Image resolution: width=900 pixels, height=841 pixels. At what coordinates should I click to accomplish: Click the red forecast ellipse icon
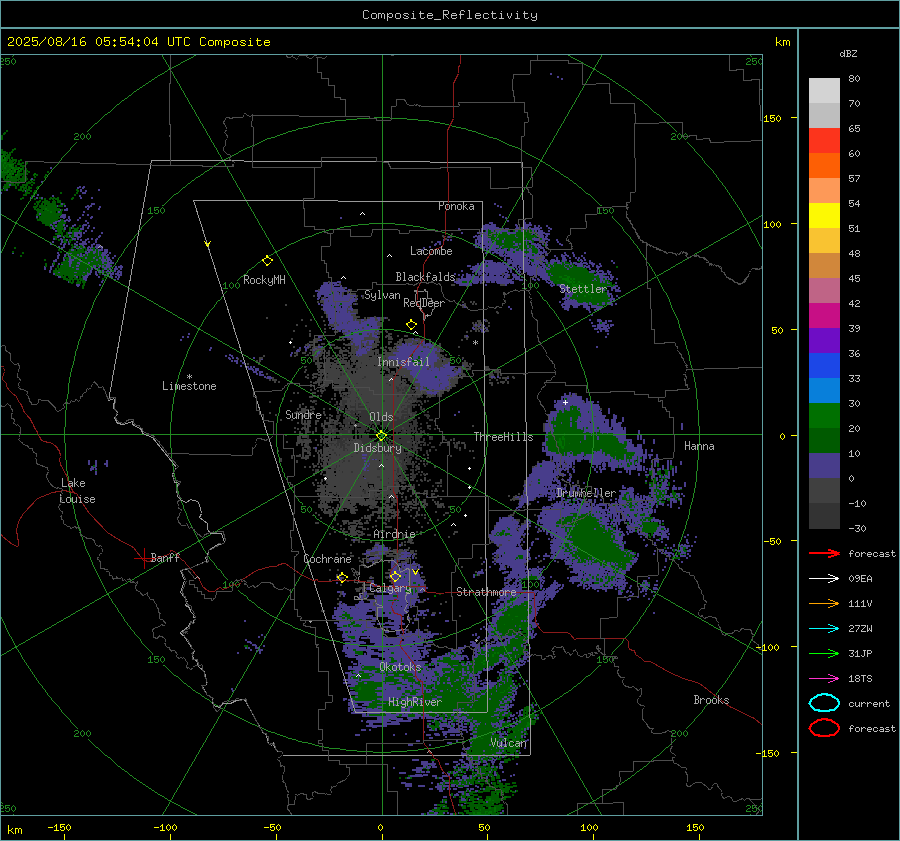(x=824, y=728)
